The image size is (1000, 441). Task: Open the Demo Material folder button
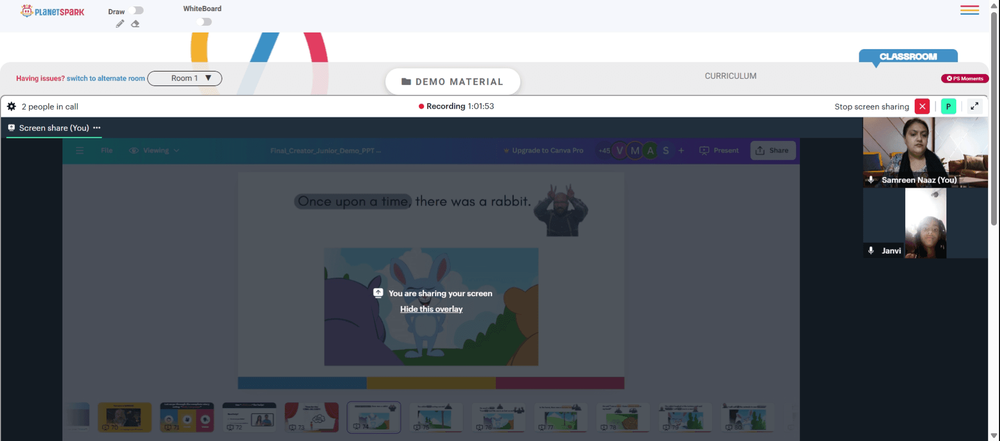(x=453, y=82)
